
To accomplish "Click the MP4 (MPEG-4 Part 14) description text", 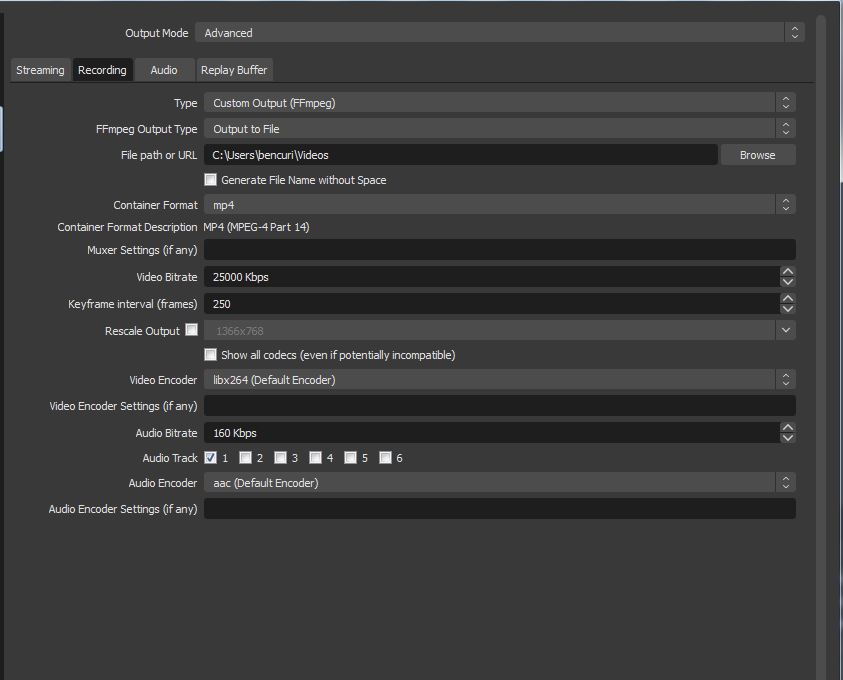I will tap(256, 227).
